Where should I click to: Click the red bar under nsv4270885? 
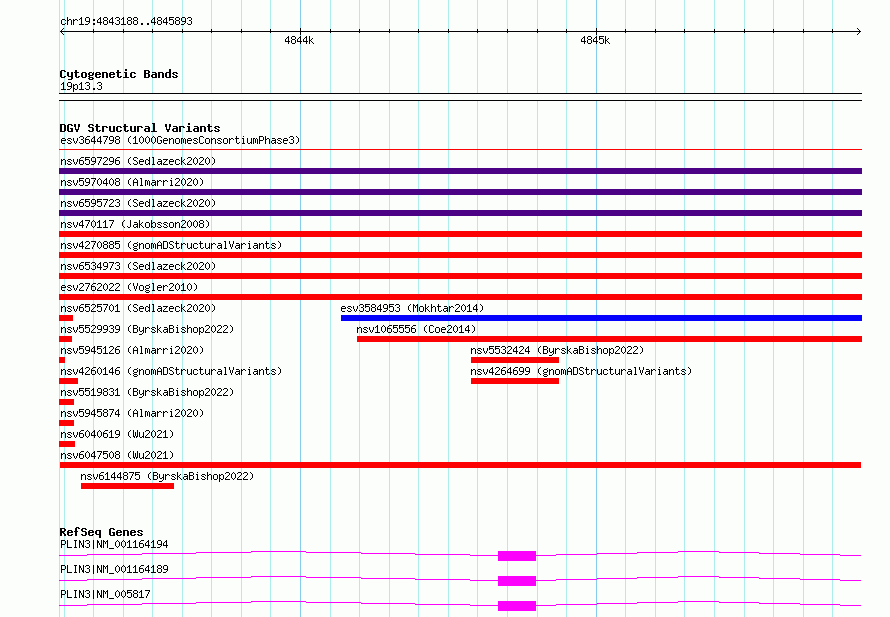pos(460,255)
